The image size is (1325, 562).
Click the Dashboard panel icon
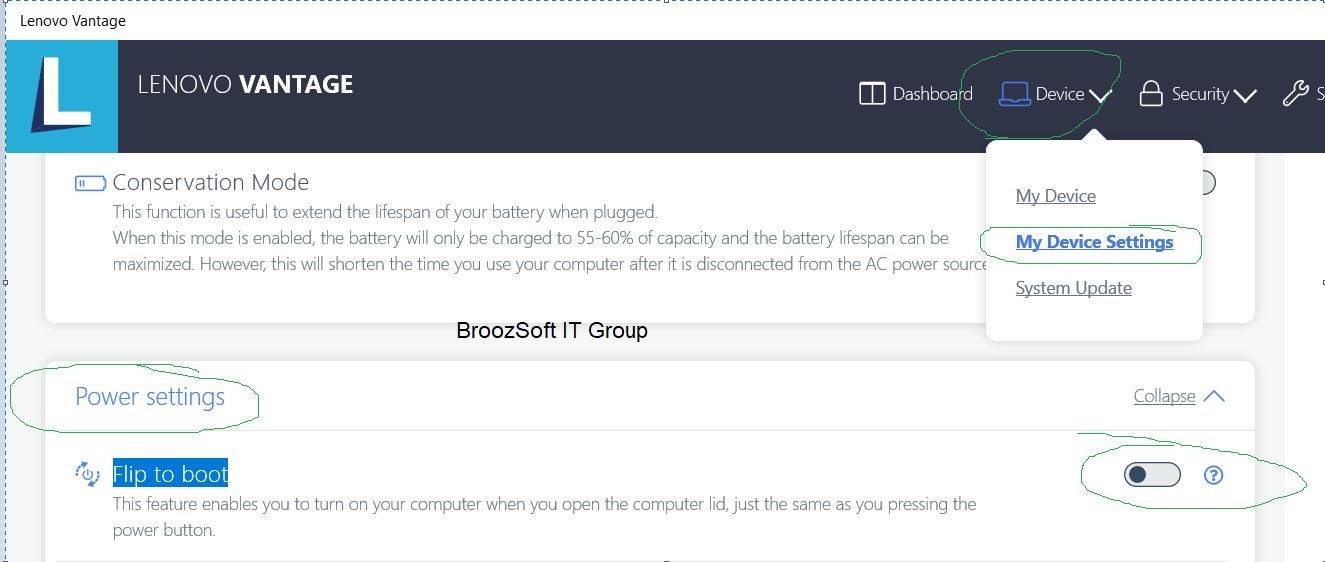pyautogui.click(x=872, y=94)
